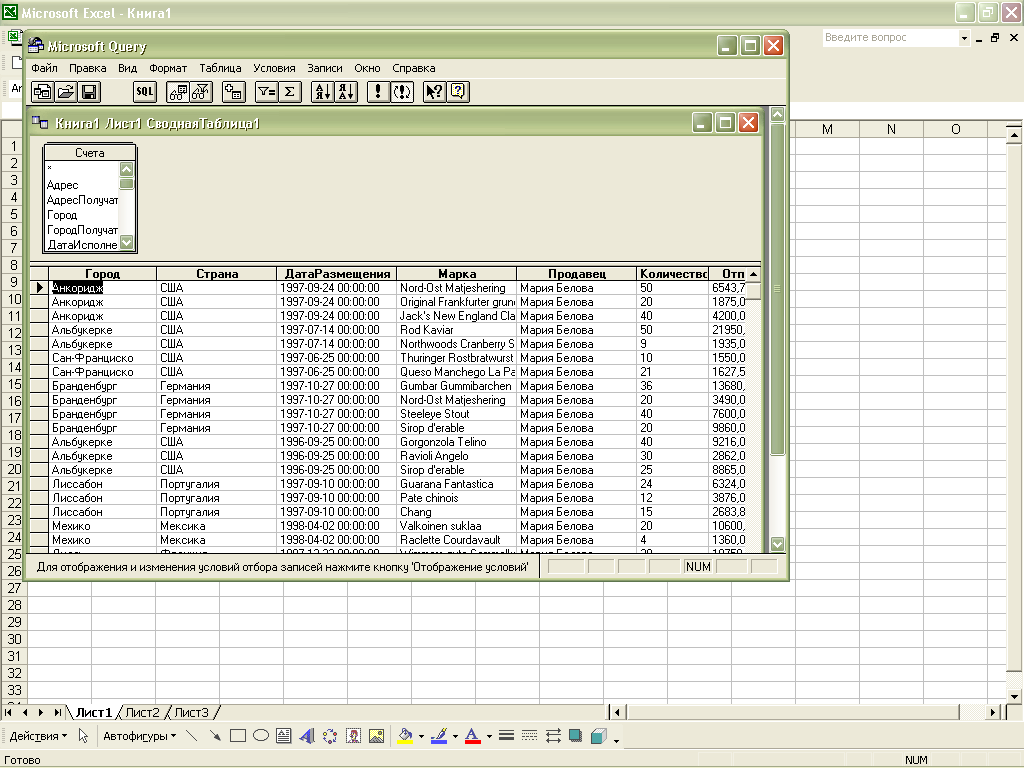Toggle Auto Query exclamation-in-arrows icon
This screenshot has width=1024, height=768.
tap(402, 92)
